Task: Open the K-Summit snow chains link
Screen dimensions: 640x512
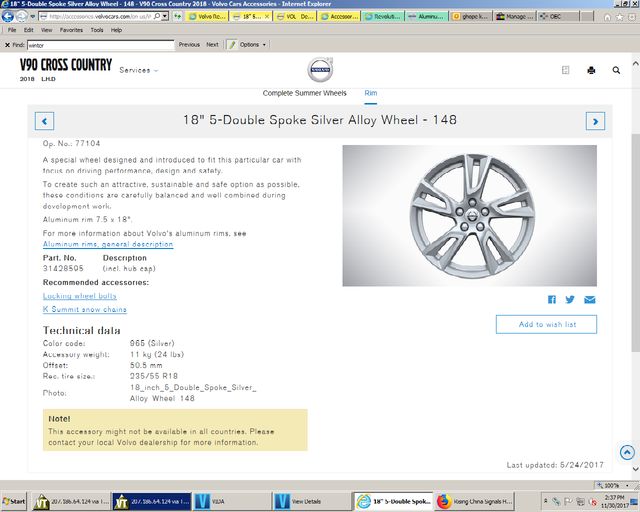Action: 84,309
